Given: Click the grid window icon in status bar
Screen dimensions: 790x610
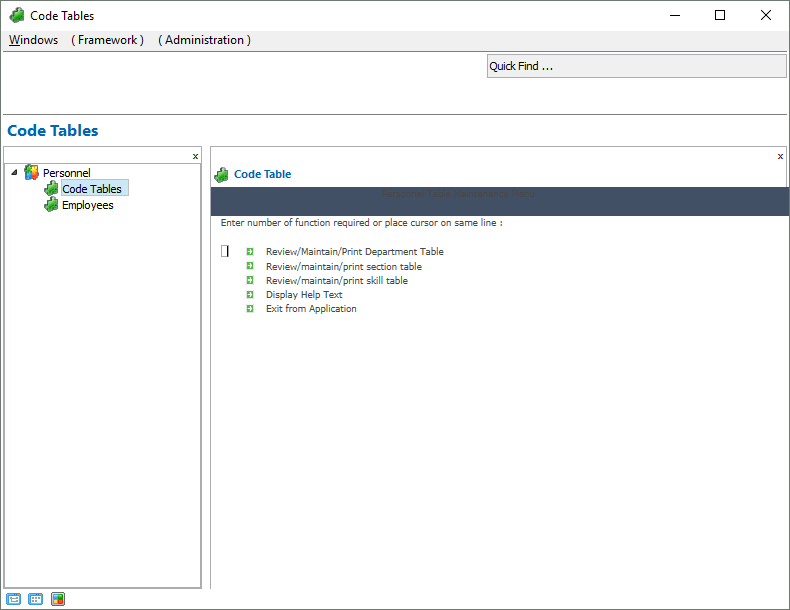Looking at the screenshot, I should click(x=36, y=599).
